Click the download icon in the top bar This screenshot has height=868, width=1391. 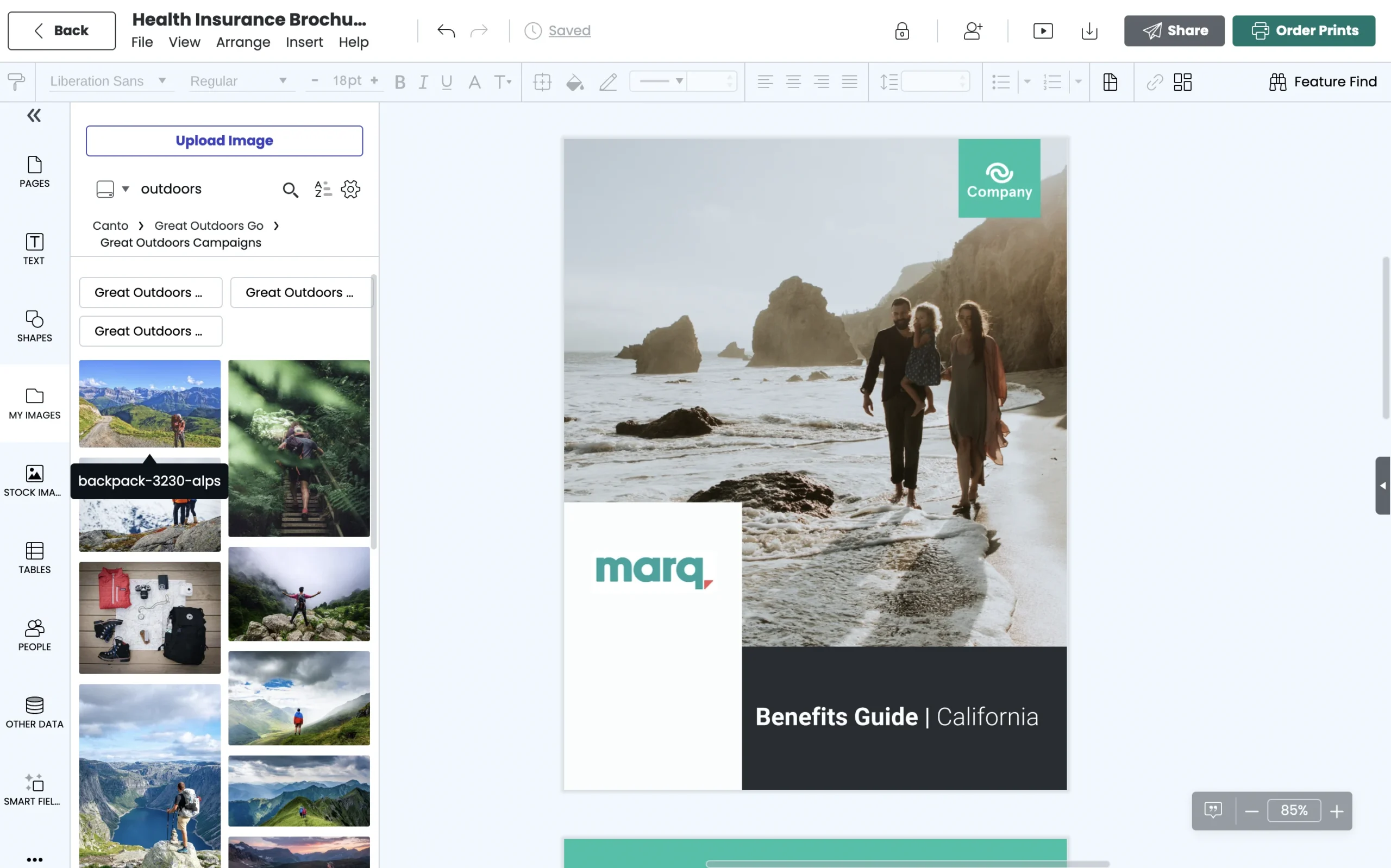(1088, 31)
